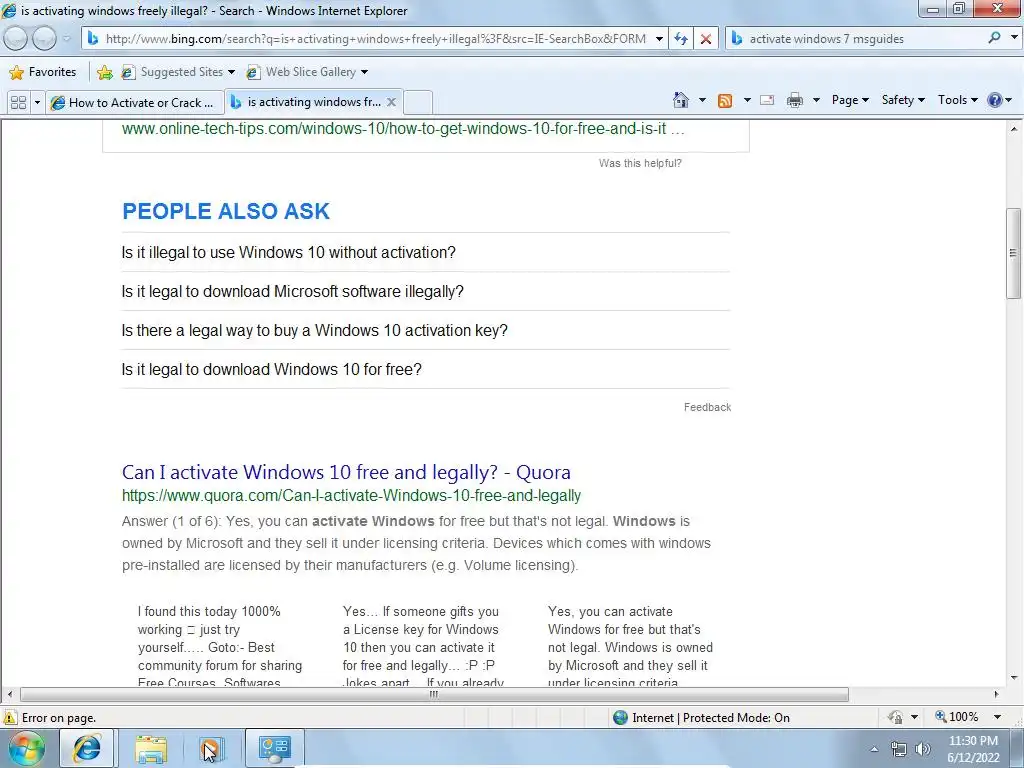
Task: Add to Favorites bar star icon
Action: (104, 72)
